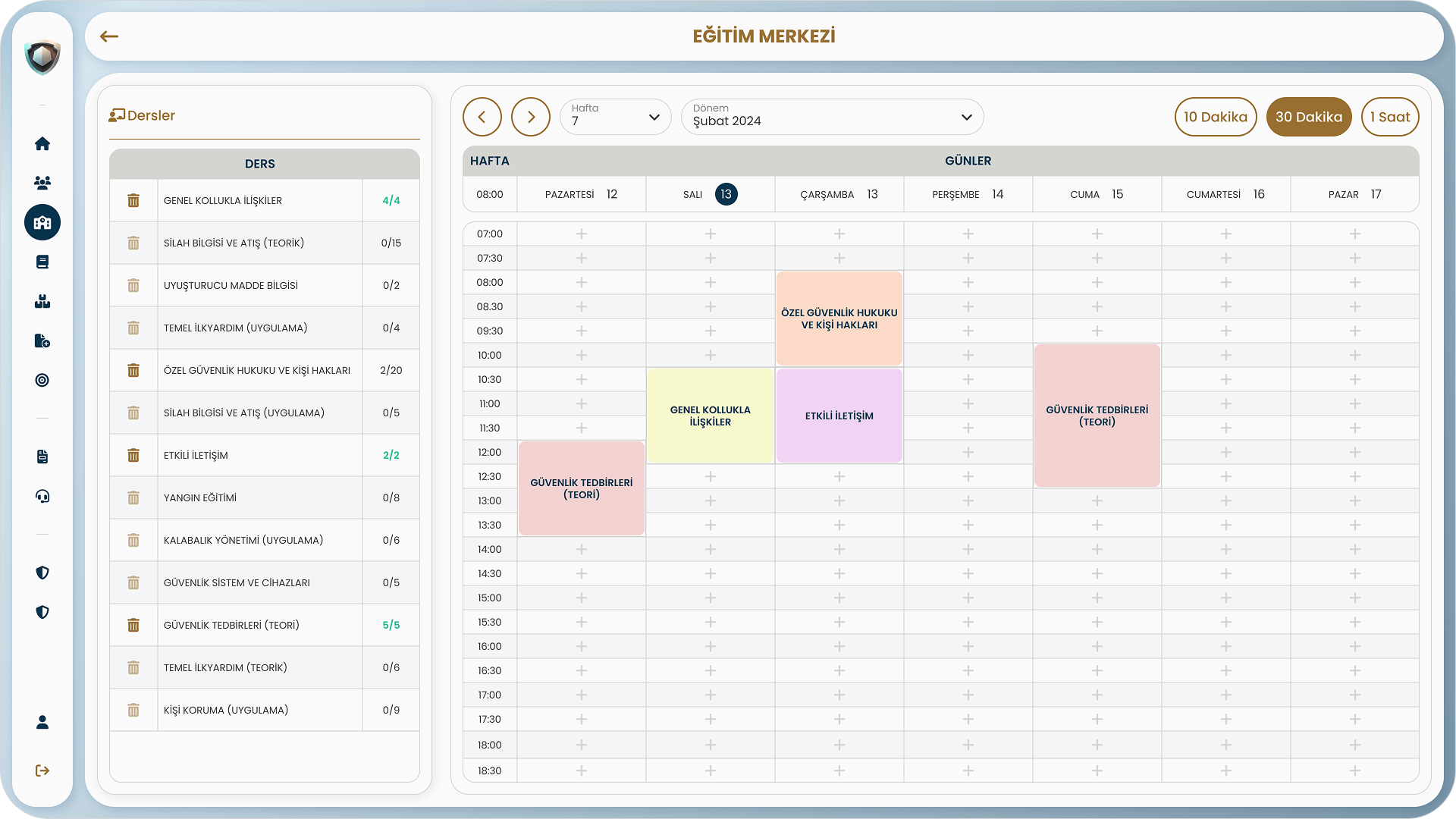Screen dimensions: 1456x819
Task: Switch to the 1 Saat interval option
Action: tap(1390, 117)
